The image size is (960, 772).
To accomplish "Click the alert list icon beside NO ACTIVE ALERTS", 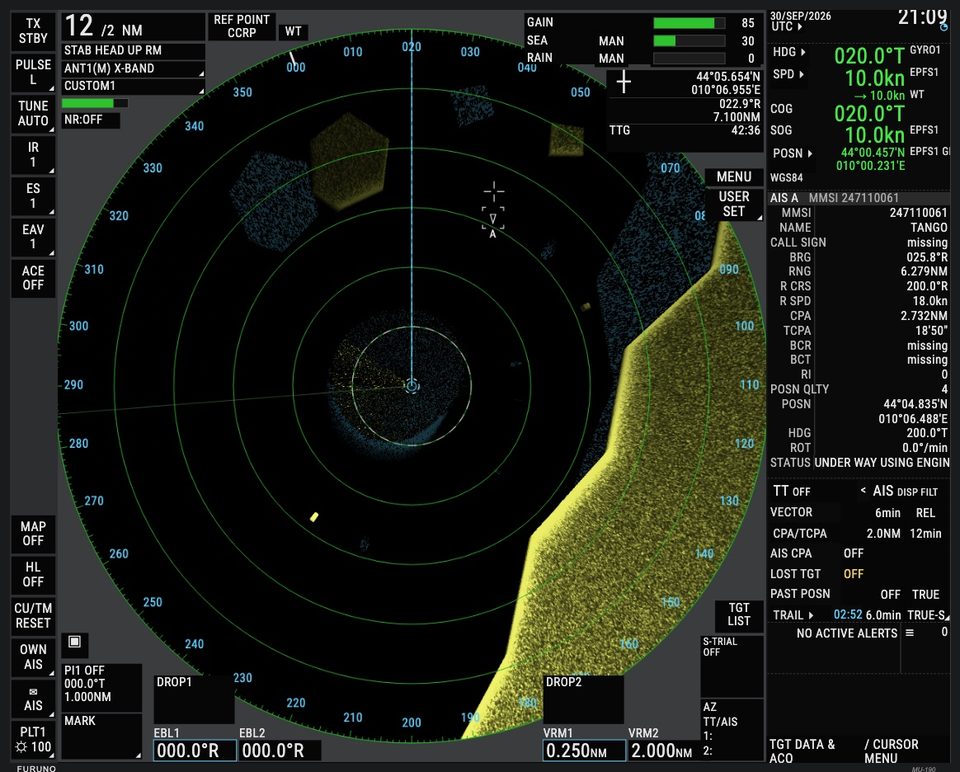I will pyautogui.click(x=910, y=633).
